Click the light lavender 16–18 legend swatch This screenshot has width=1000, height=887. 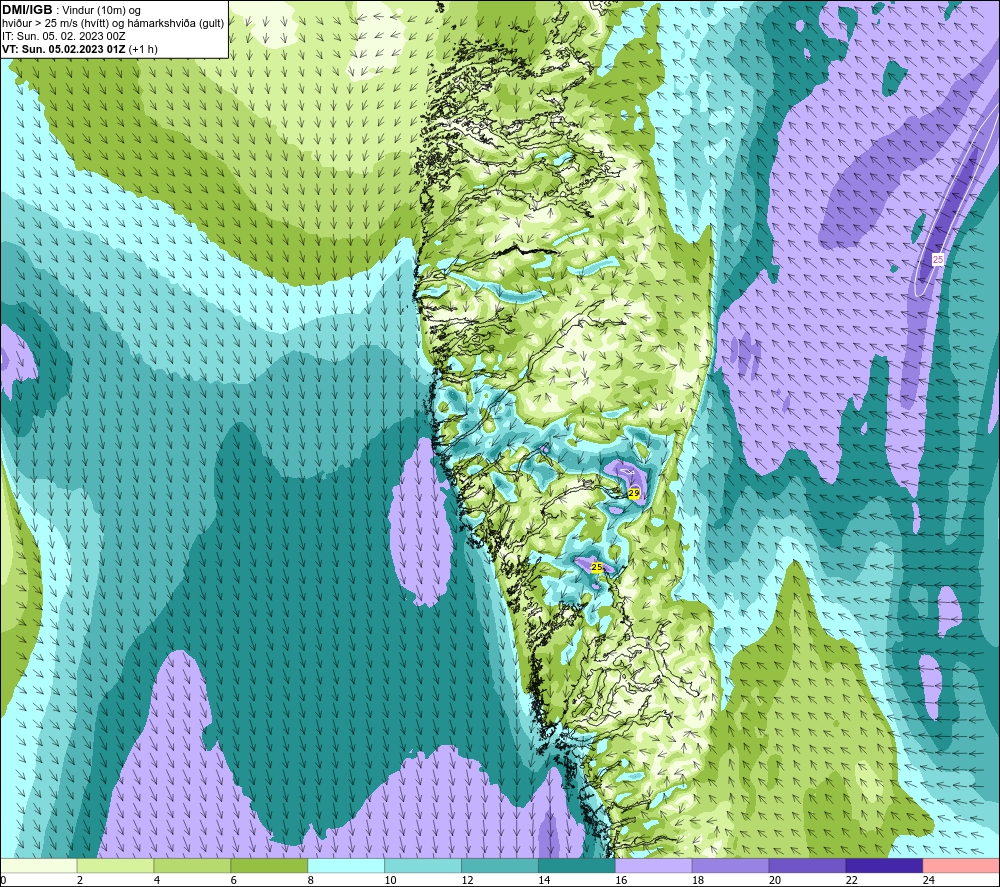654,865
